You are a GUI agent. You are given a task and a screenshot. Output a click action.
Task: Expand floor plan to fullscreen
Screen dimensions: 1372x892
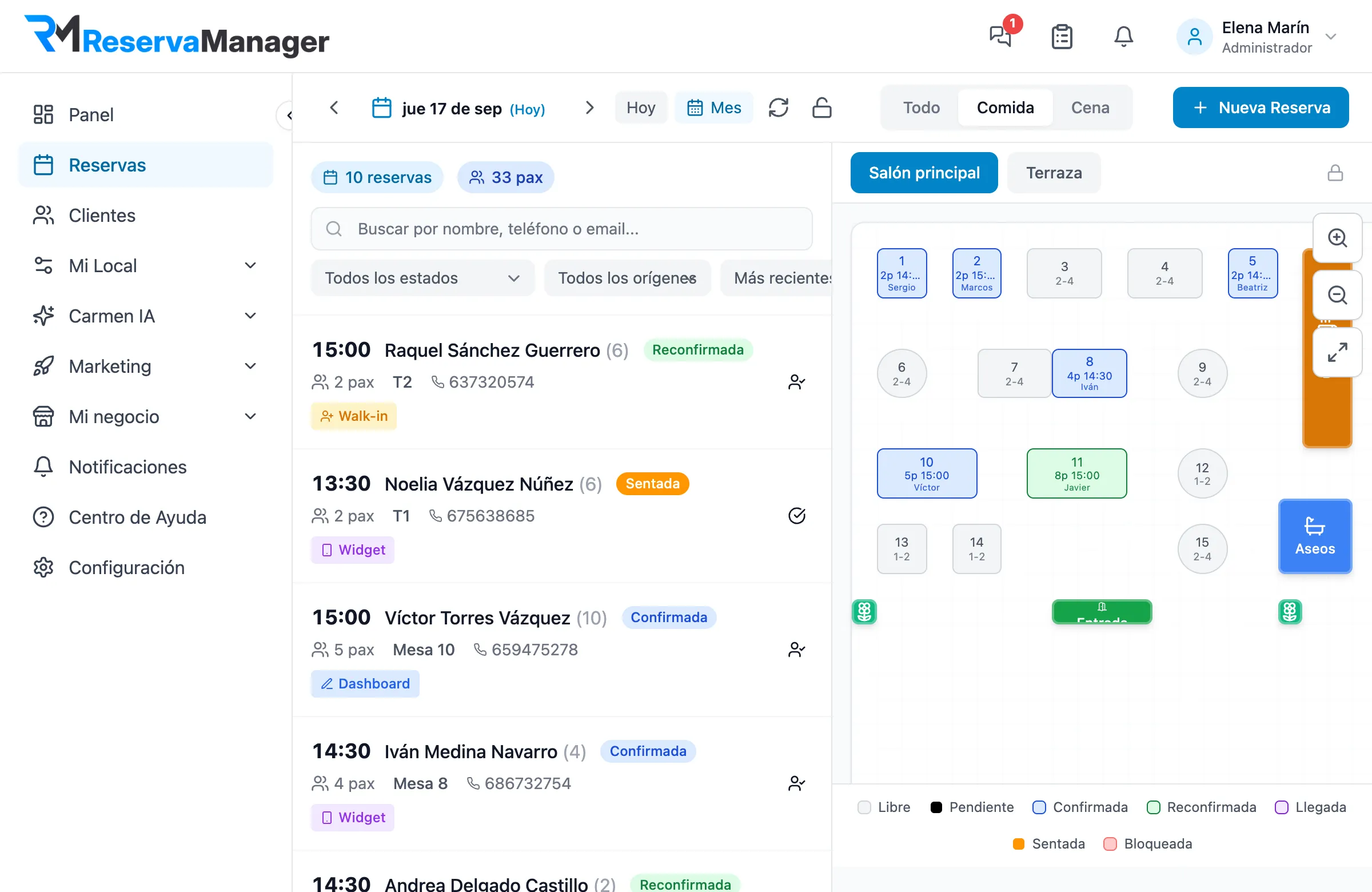coord(1337,352)
